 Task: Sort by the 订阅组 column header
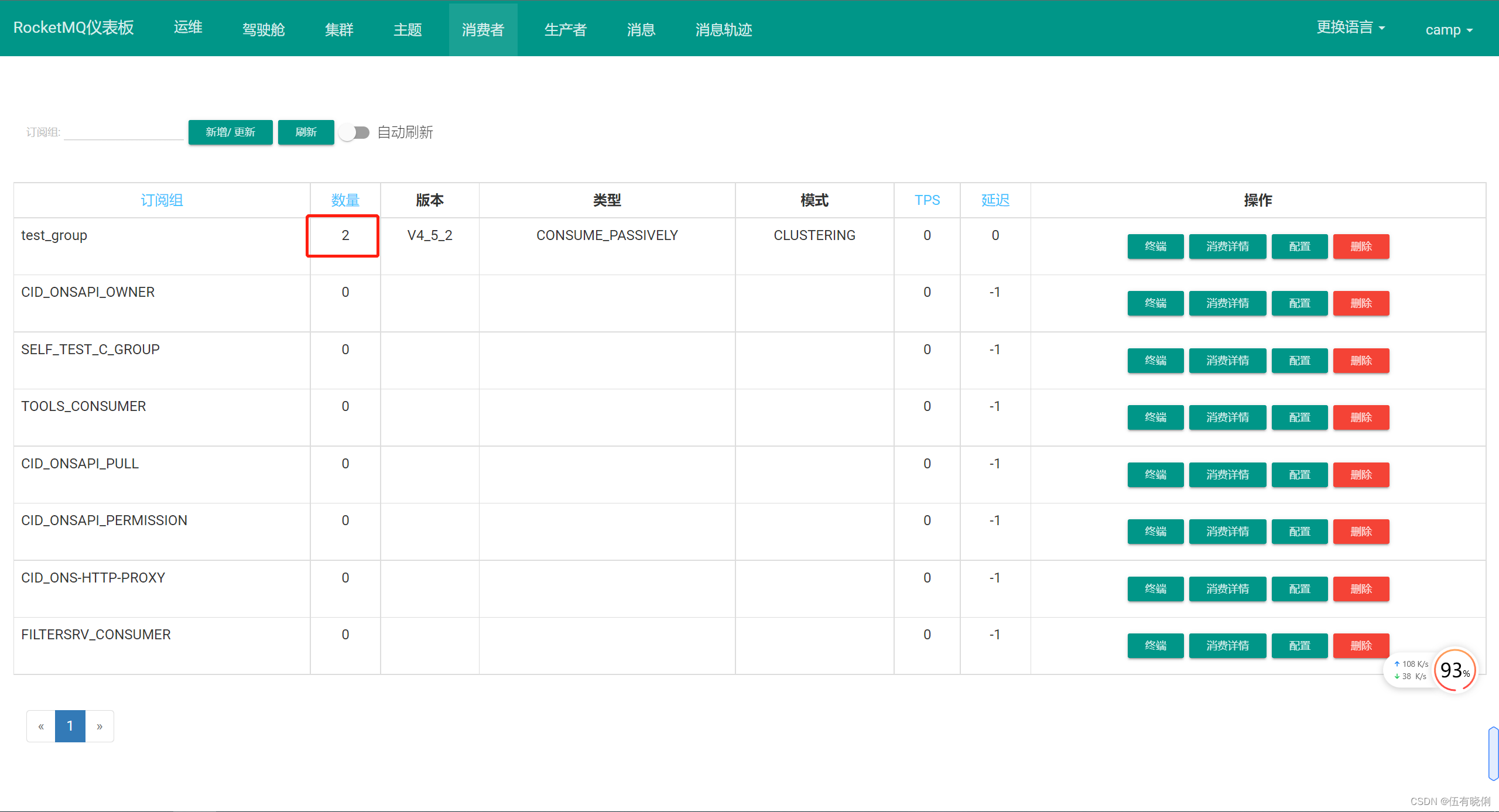click(162, 200)
